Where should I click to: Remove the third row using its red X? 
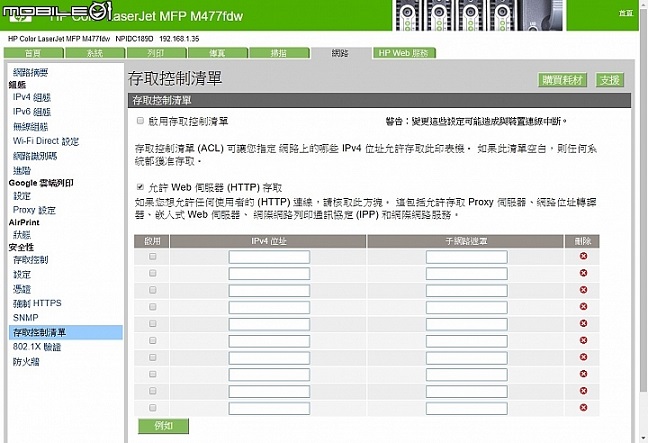click(583, 290)
